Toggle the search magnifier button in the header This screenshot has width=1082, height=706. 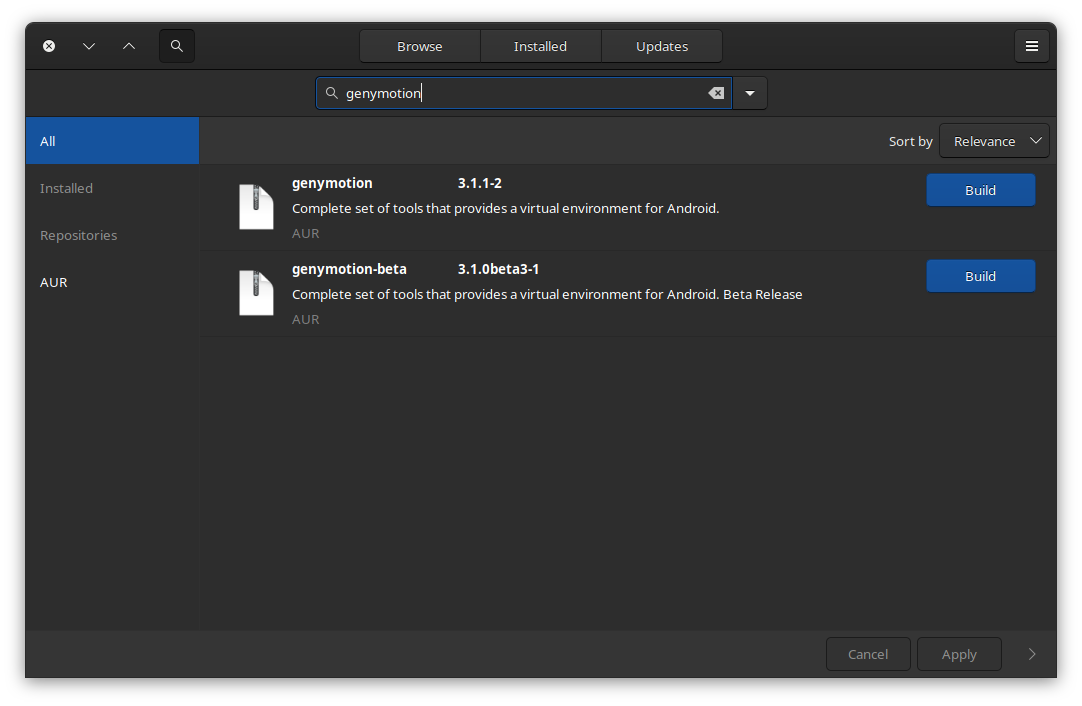click(x=177, y=46)
